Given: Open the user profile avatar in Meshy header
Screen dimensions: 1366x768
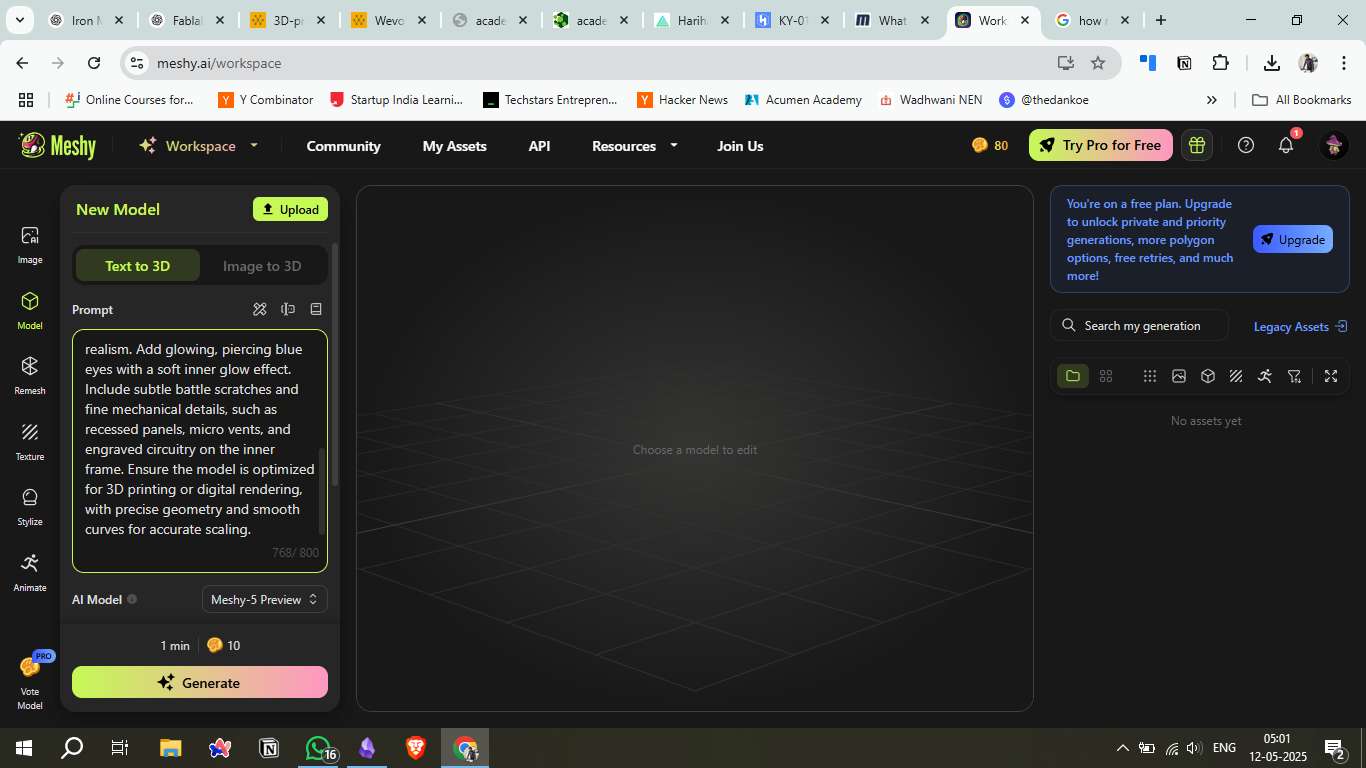Looking at the screenshot, I should tap(1334, 145).
